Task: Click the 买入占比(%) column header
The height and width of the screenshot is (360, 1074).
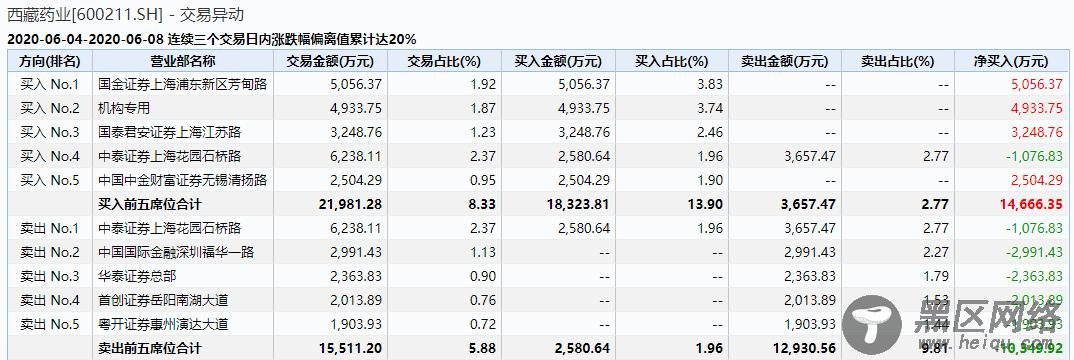Action: (x=672, y=61)
